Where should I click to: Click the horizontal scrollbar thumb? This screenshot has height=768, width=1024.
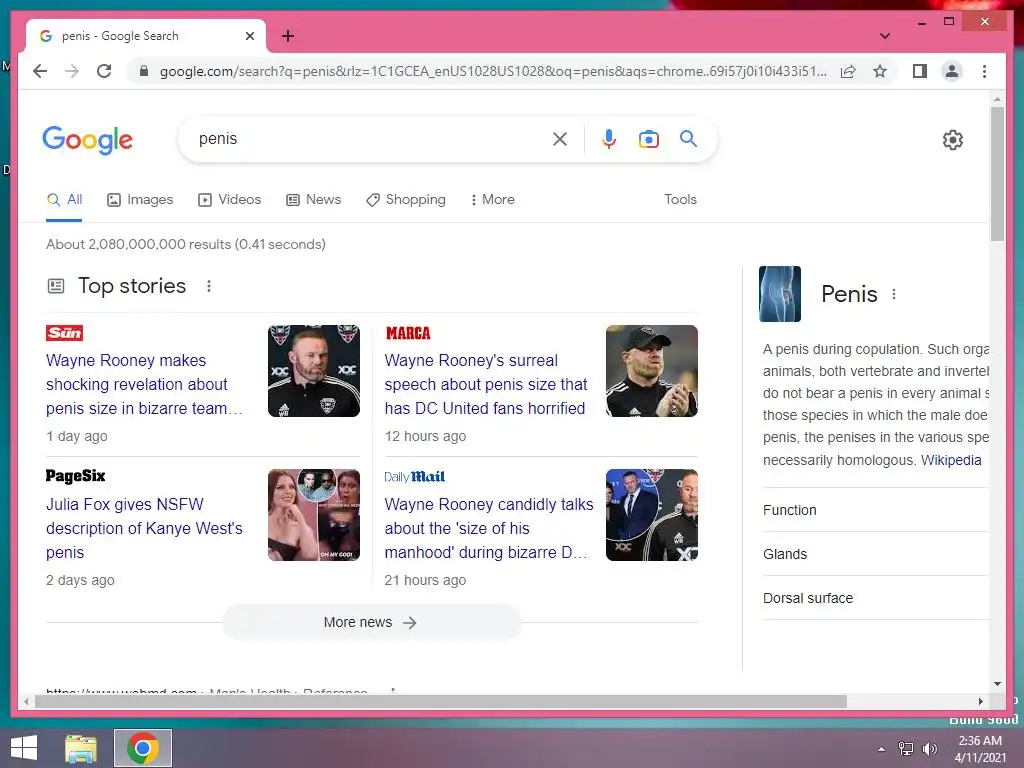[441, 701]
